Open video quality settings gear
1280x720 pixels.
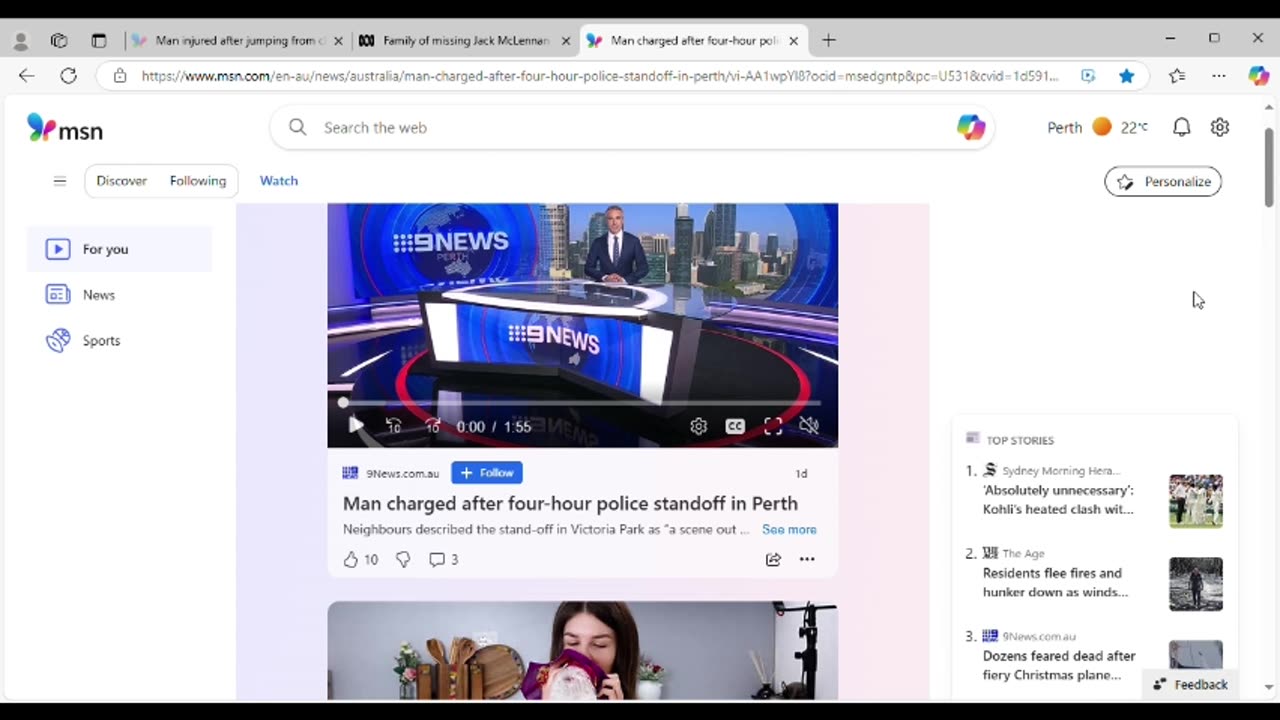pos(698,426)
